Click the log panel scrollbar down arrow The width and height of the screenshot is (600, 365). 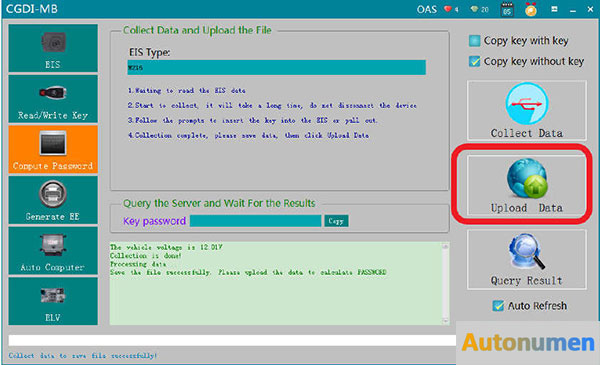click(x=445, y=321)
